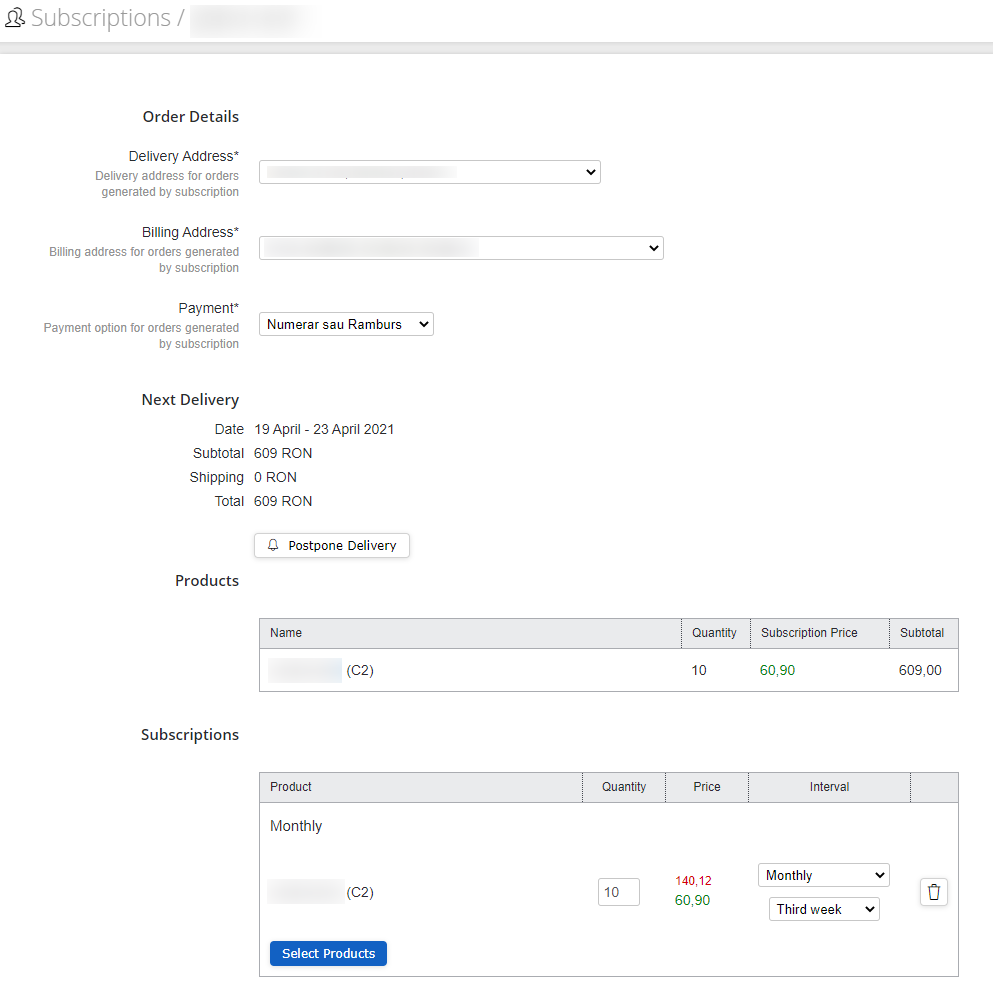This screenshot has height=999, width=993.
Task: Click the Subtotal column header
Action: (x=921, y=633)
